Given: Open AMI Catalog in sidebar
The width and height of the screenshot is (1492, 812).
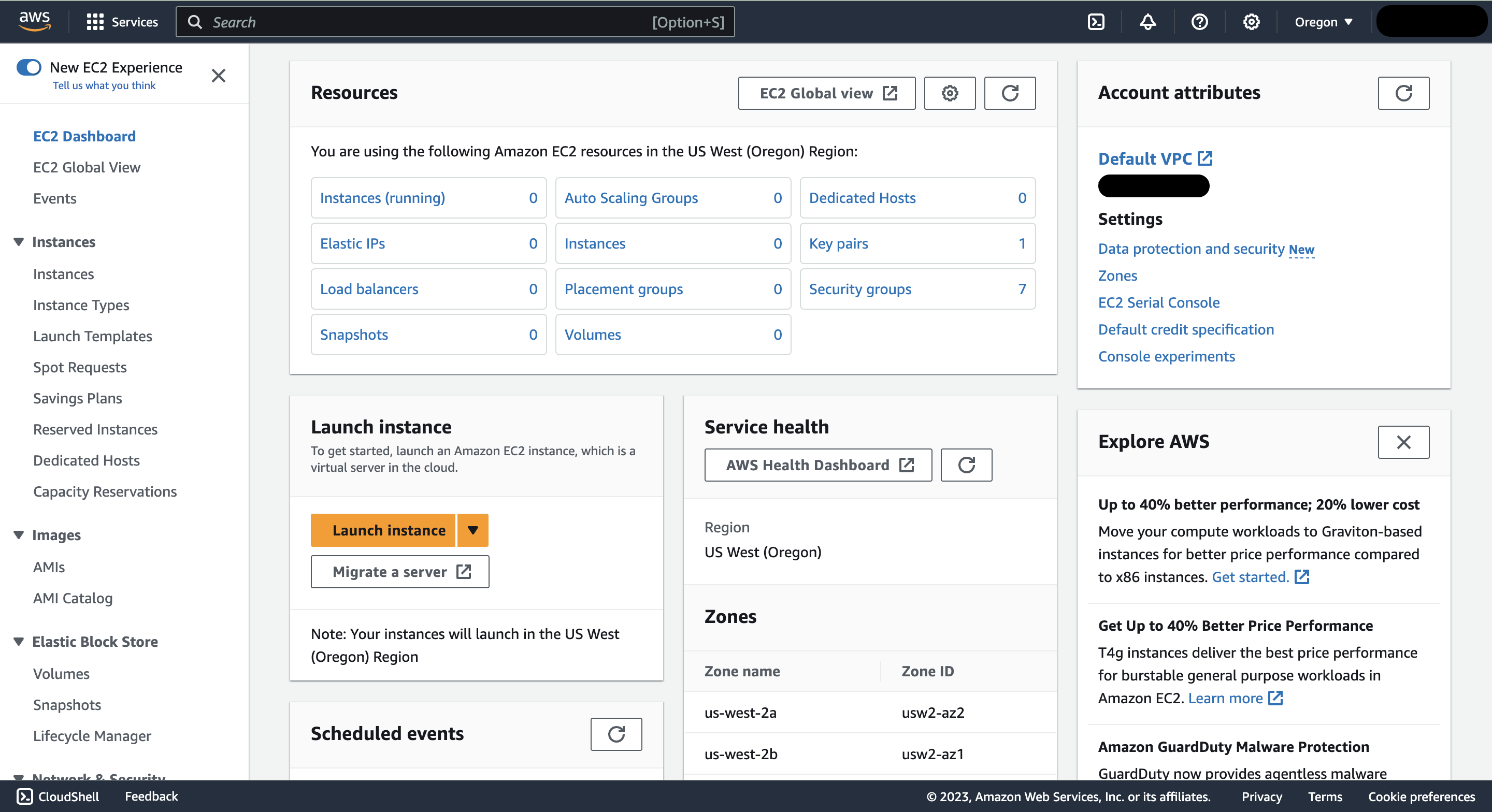Looking at the screenshot, I should click(73, 598).
